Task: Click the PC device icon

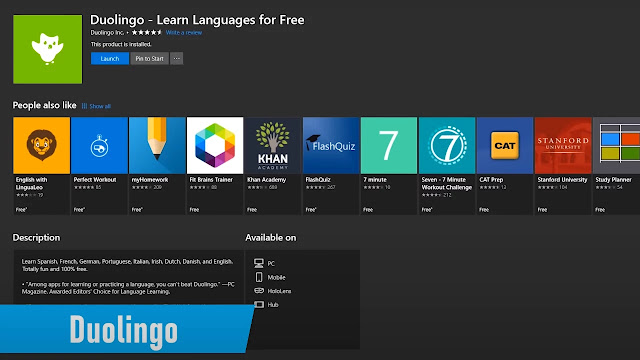Action: coord(259,263)
